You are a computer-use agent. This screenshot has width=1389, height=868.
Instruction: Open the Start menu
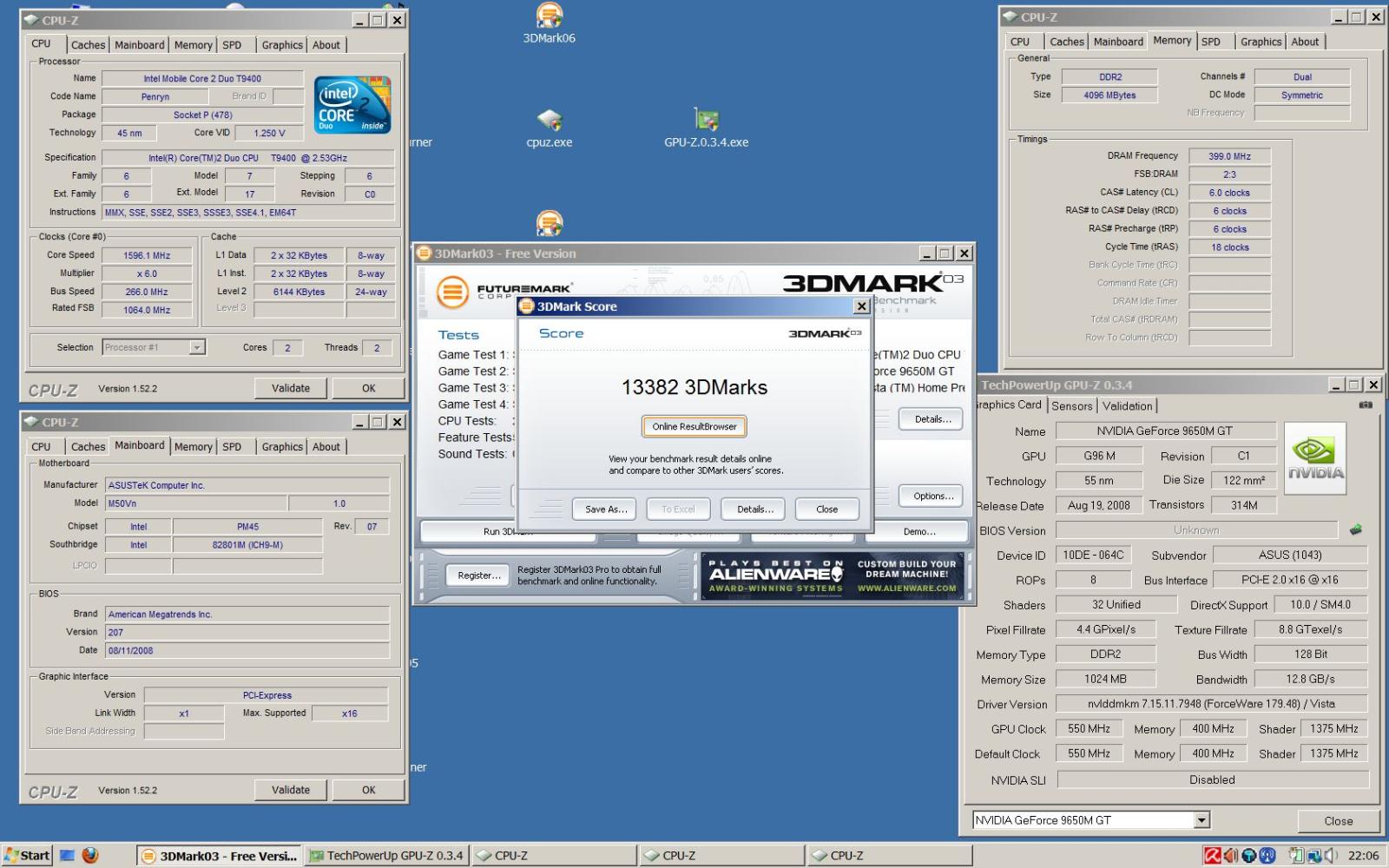coord(27,855)
